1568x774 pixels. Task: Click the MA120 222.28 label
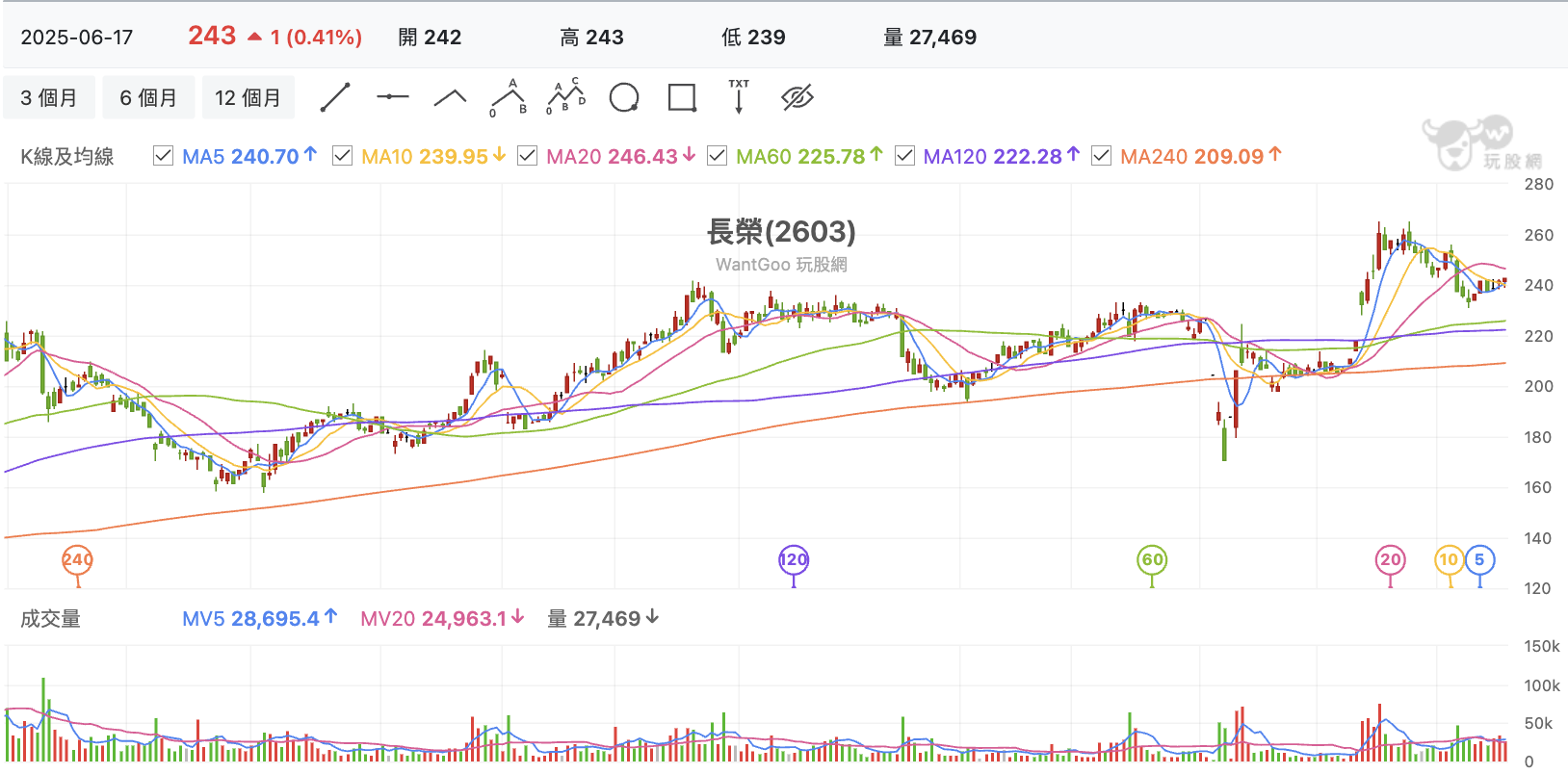pos(1002,156)
